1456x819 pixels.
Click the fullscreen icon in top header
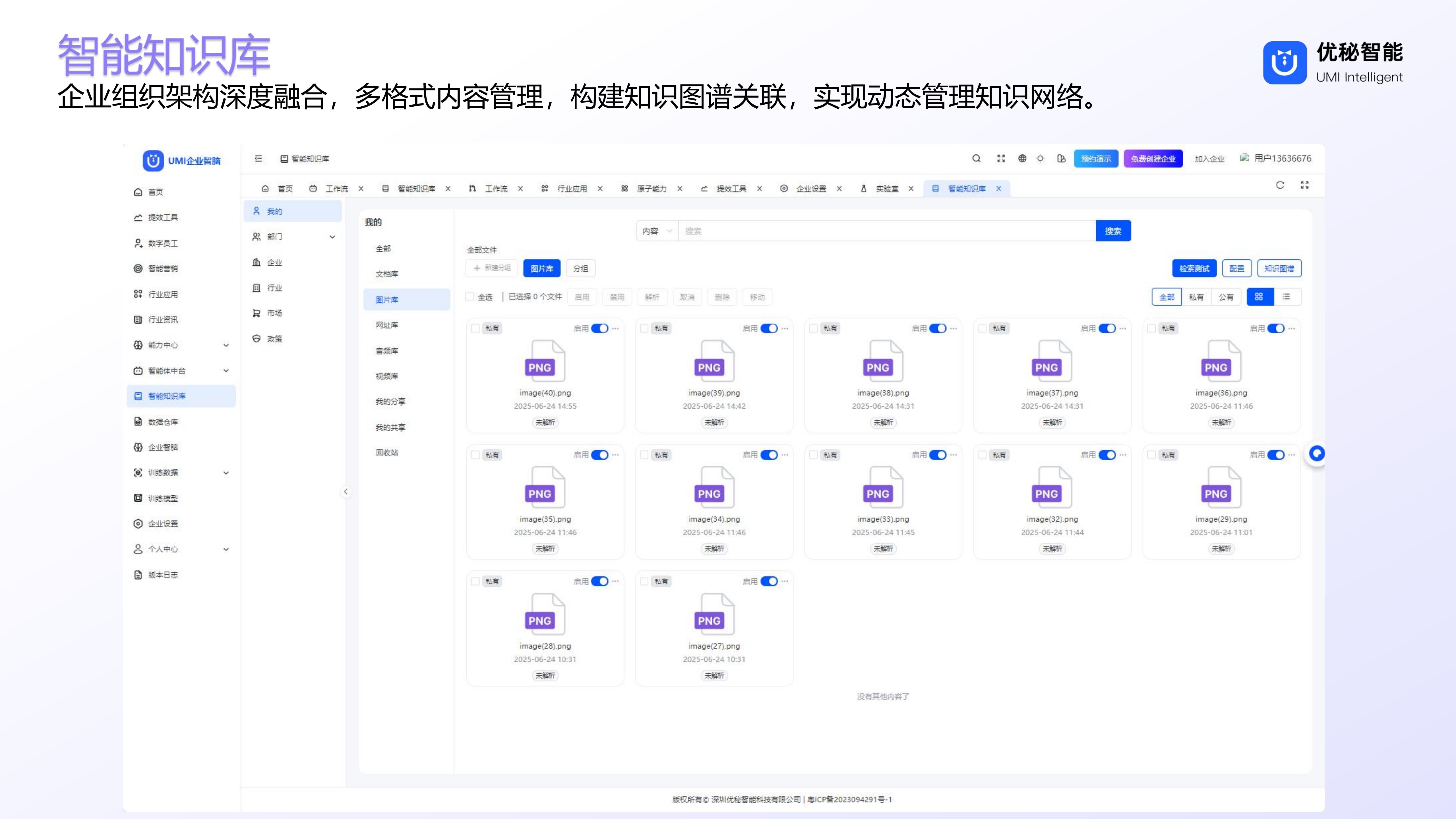coord(1001,159)
